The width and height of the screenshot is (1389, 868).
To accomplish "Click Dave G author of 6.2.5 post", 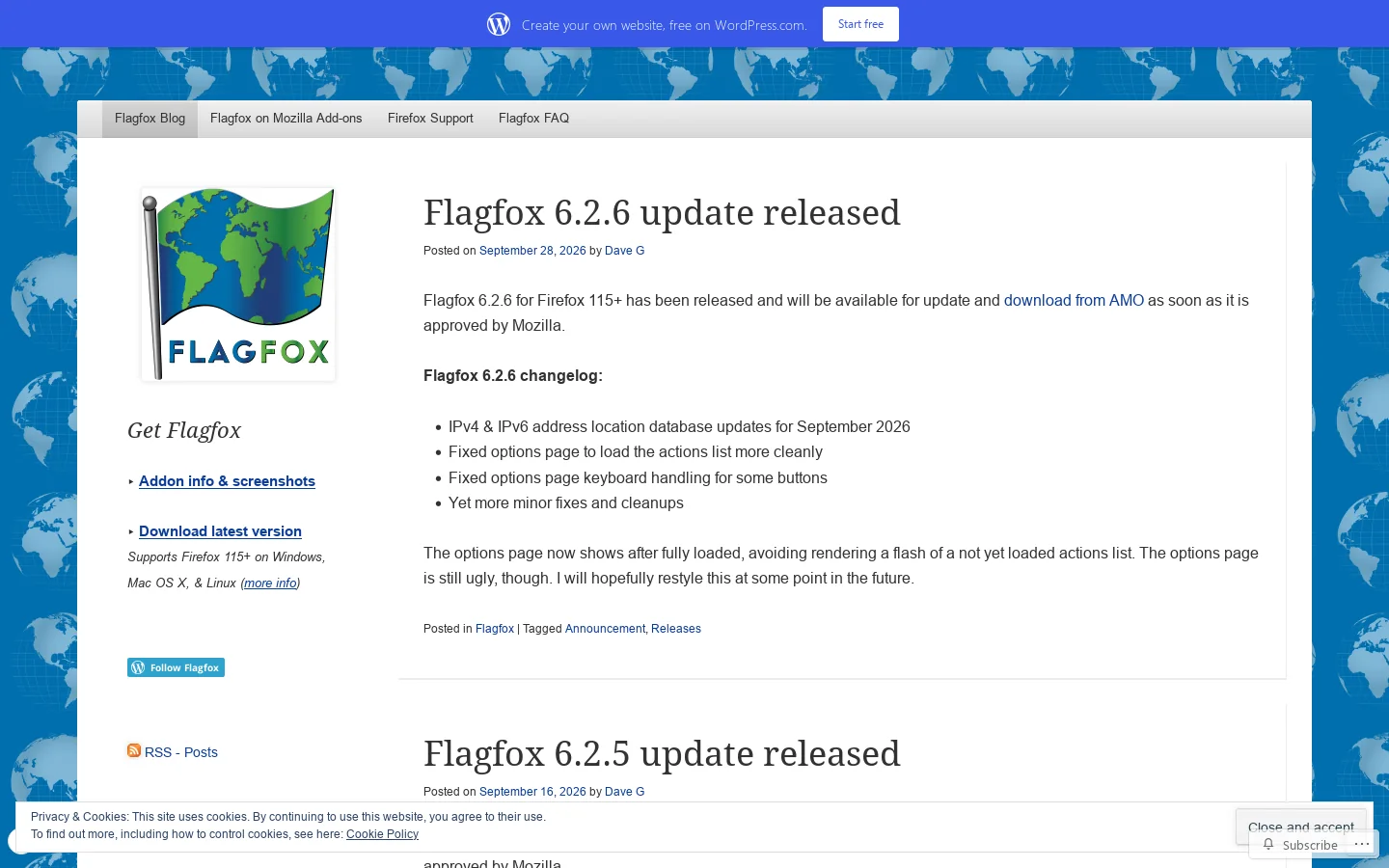I will click(624, 792).
